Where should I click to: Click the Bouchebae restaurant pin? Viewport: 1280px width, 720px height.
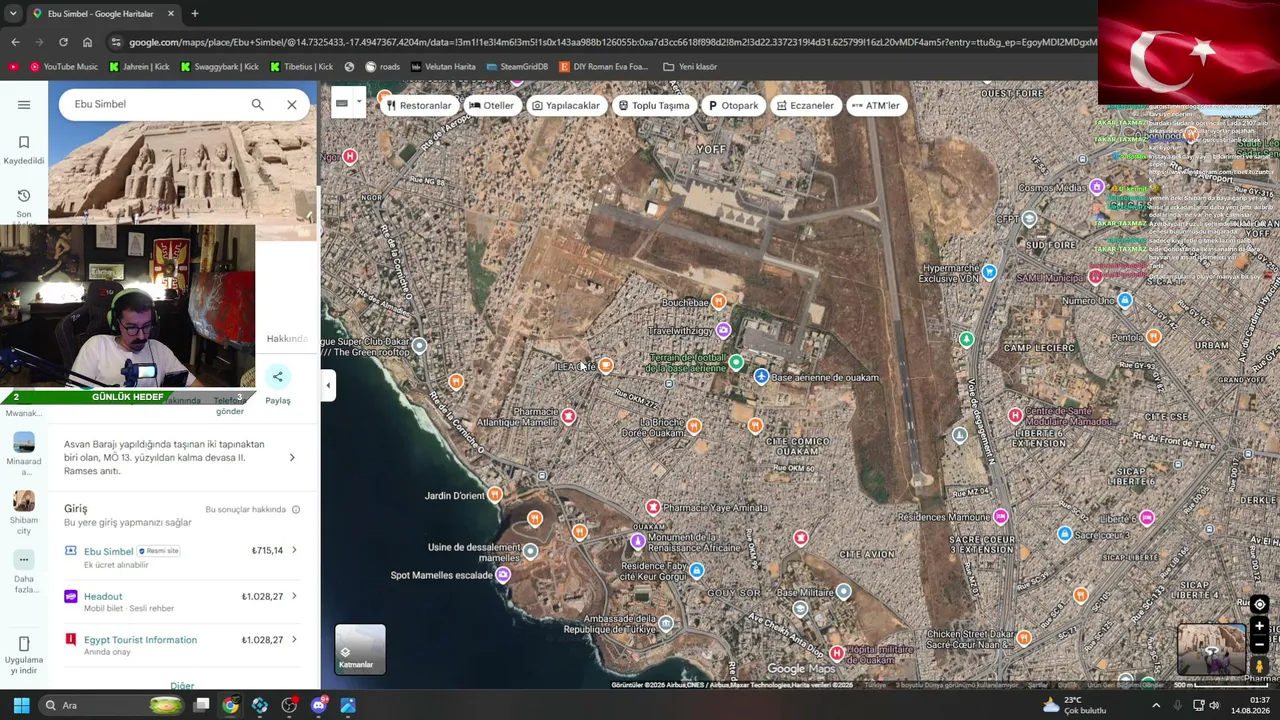[718, 302]
